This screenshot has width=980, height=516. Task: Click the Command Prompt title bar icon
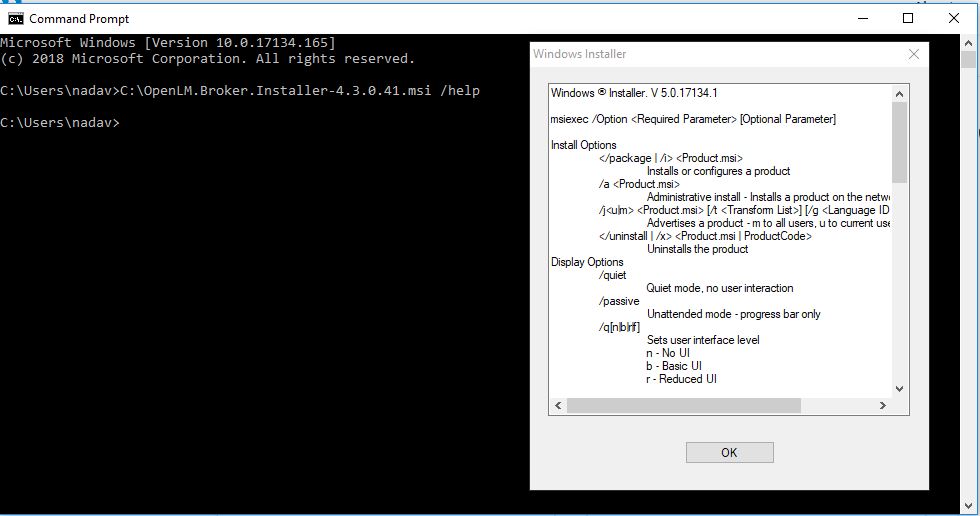(16, 18)
